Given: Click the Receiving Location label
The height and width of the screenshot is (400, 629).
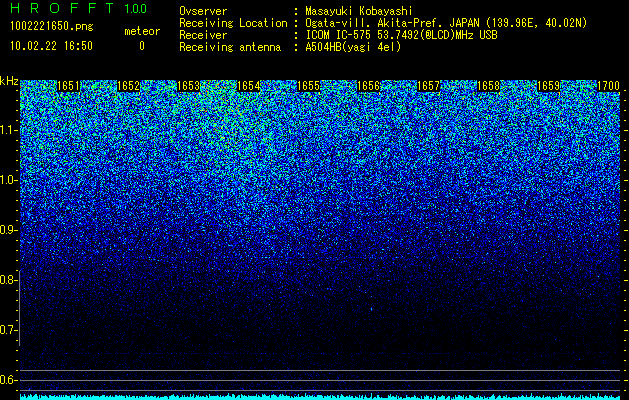Looking at the screenshot, I should point(233,23).
